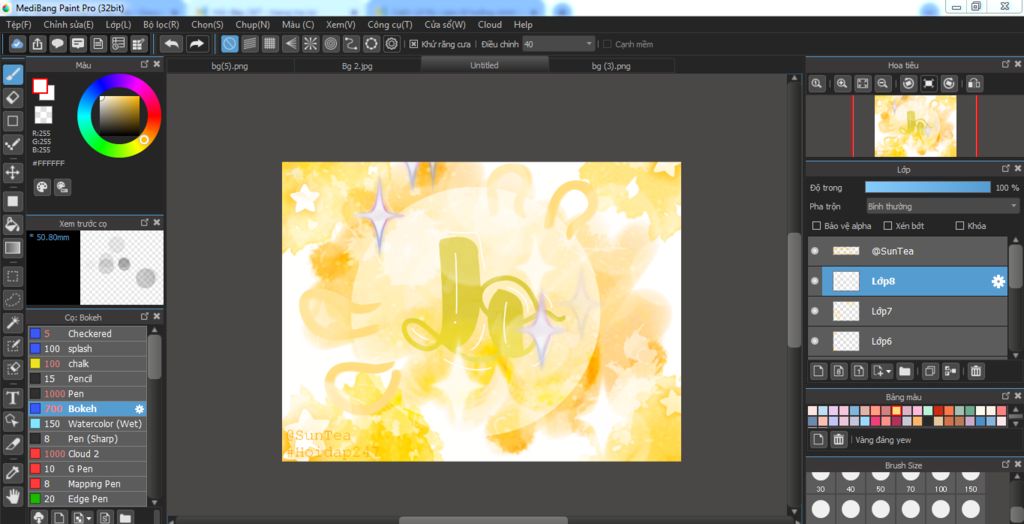Click the canvas horizontal scrollbar
The image size is (1024, 524).
click(483, 520)
